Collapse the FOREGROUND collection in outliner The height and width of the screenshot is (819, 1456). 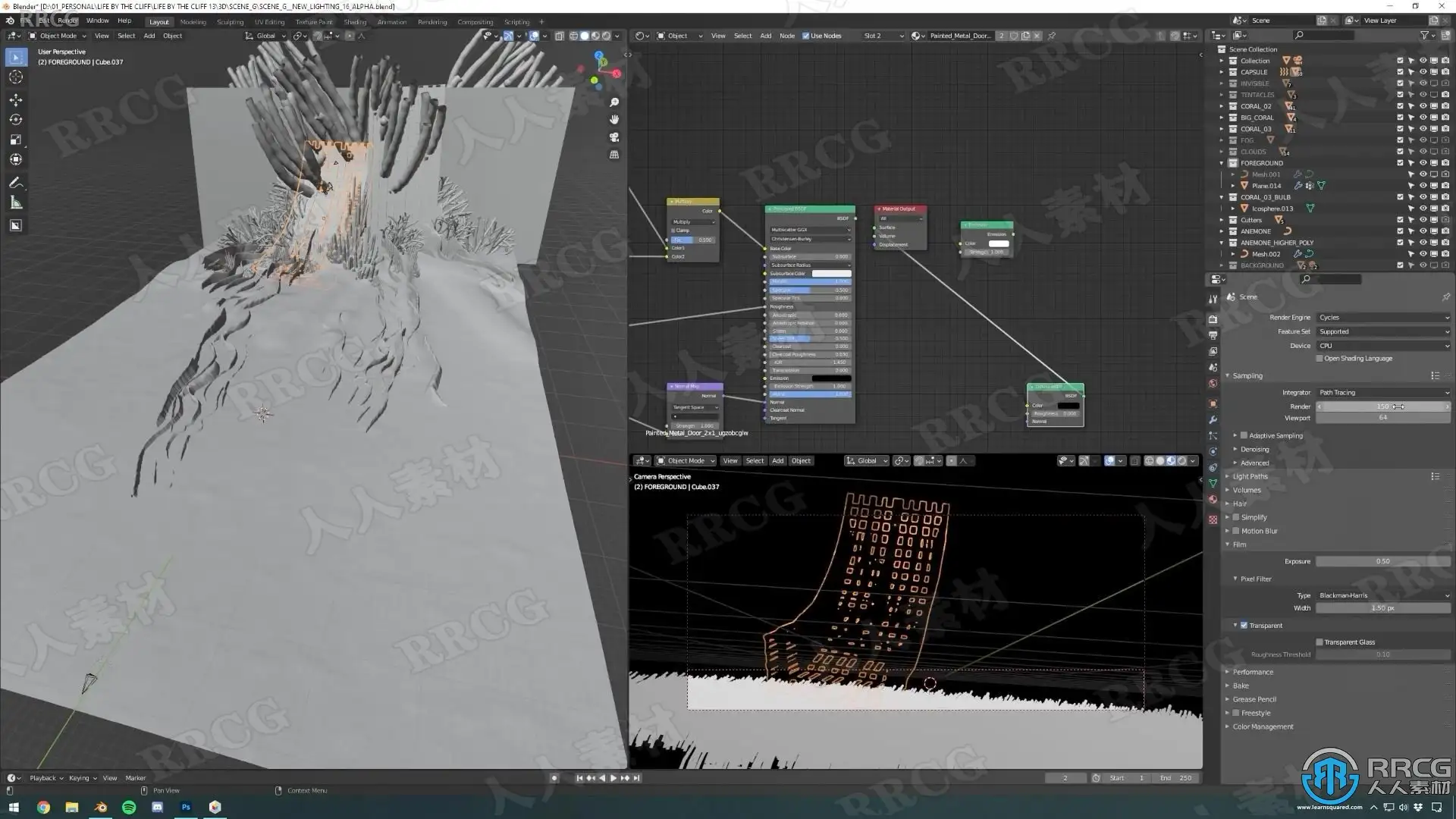(1222, 163)
